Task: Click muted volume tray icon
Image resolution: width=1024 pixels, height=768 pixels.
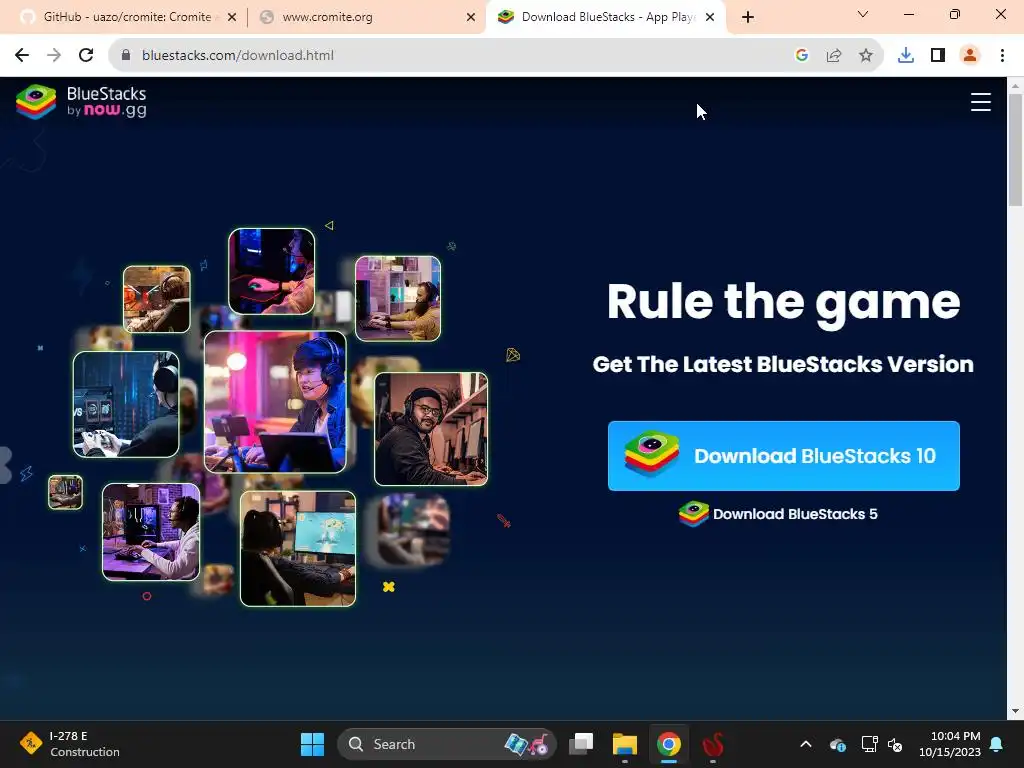Action: (895, 744)
